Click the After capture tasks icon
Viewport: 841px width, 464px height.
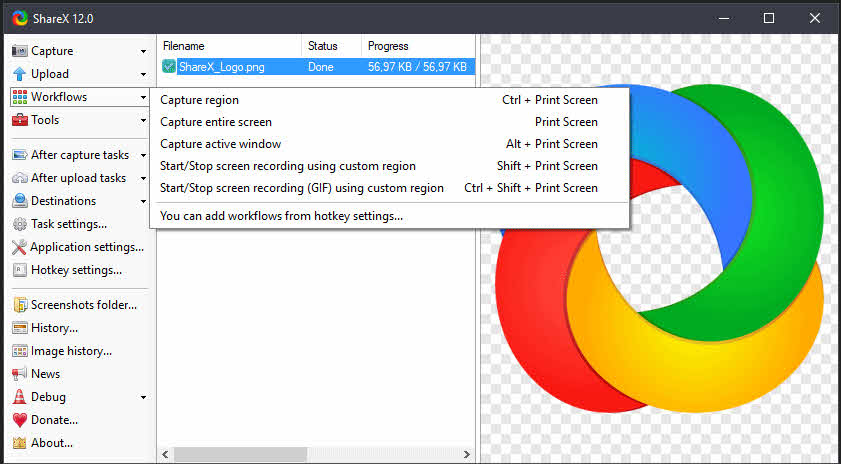[x=19, y=155]
